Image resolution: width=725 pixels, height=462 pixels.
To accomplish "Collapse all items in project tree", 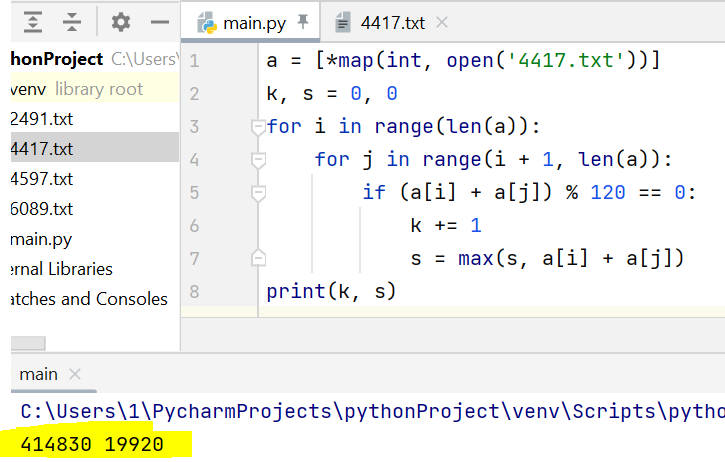I will coord(72,22).
